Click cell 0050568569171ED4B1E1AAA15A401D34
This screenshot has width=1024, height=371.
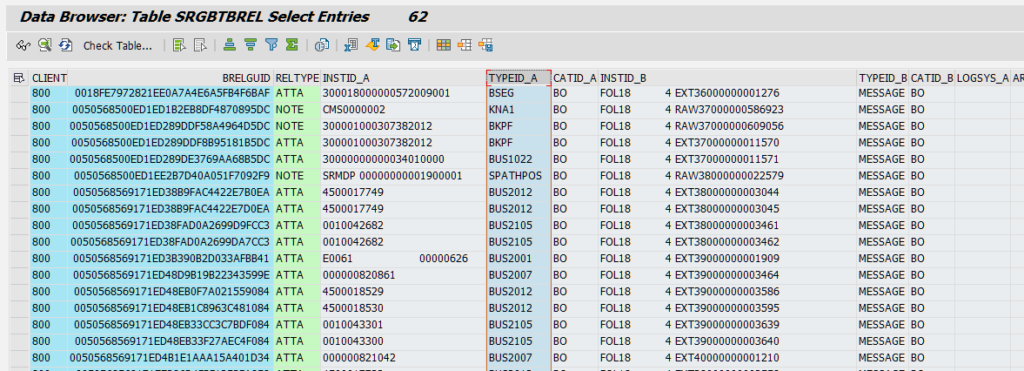point(170,358)
